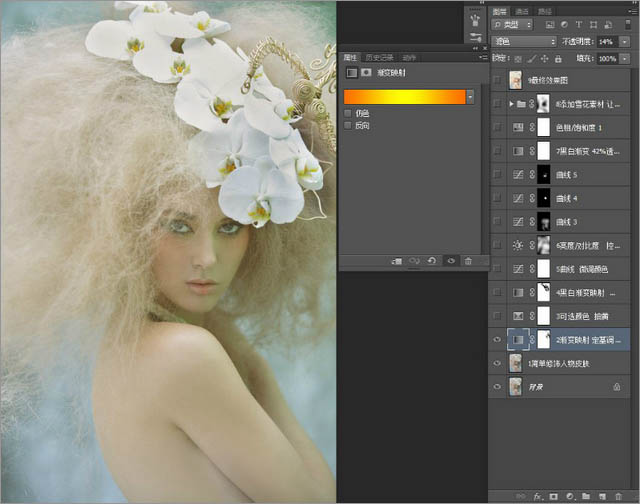
Task: Show the 曲线 5 layer visibility
Action: (x=498, y=174)
